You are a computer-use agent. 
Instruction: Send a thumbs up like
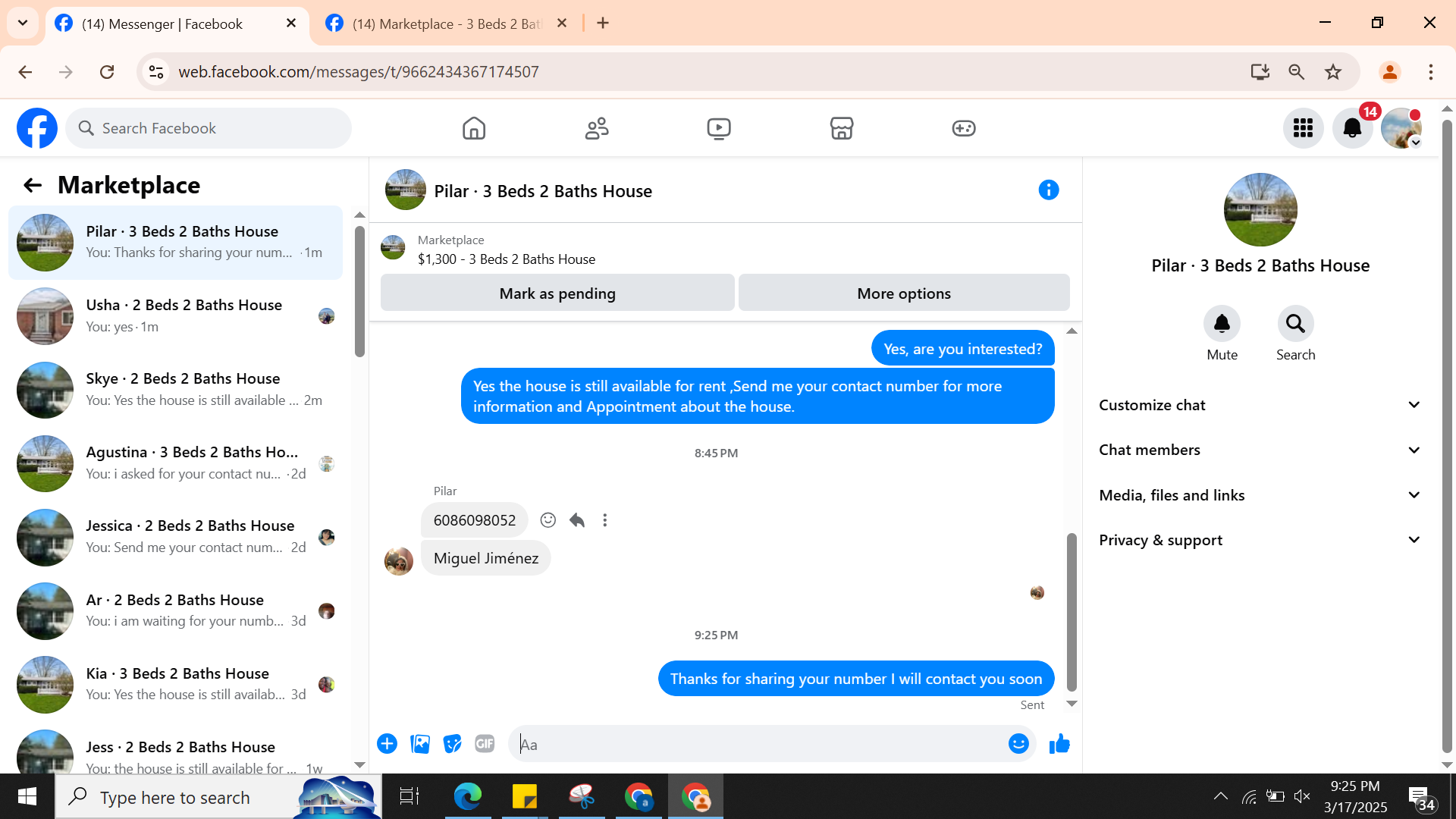point(1059,744)
